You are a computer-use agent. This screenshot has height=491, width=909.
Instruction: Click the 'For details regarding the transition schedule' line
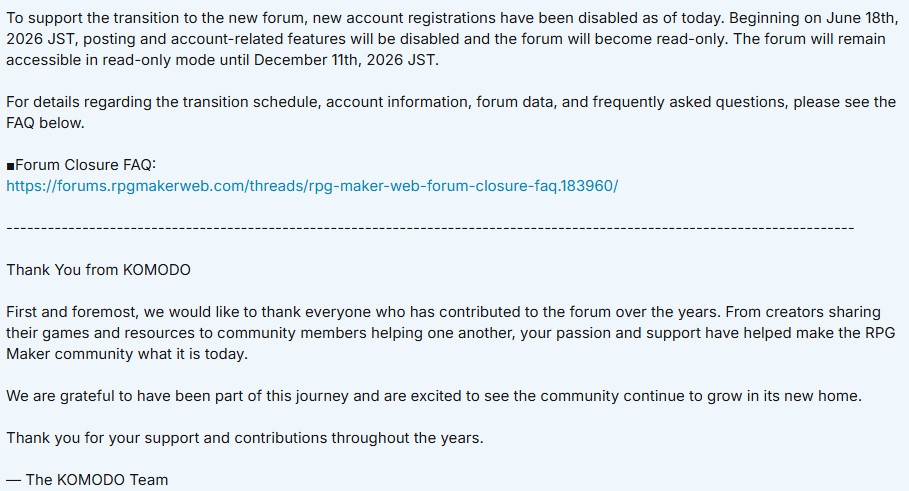coord(451,102)
